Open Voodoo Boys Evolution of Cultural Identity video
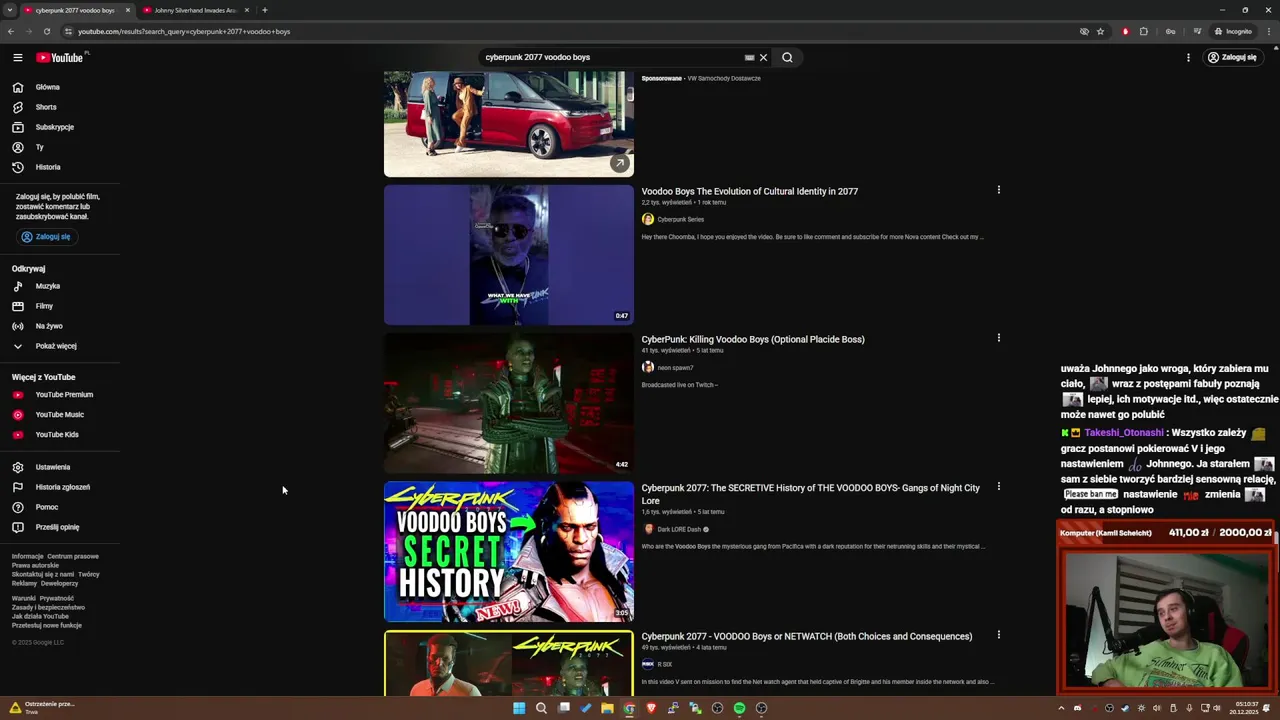 pos(749,191)
